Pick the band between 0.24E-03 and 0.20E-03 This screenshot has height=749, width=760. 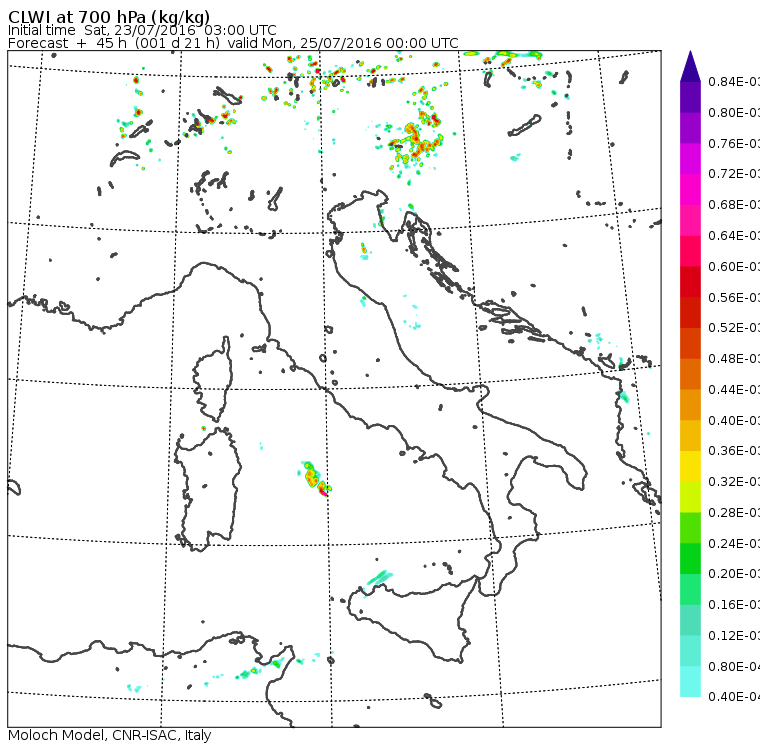690,559
